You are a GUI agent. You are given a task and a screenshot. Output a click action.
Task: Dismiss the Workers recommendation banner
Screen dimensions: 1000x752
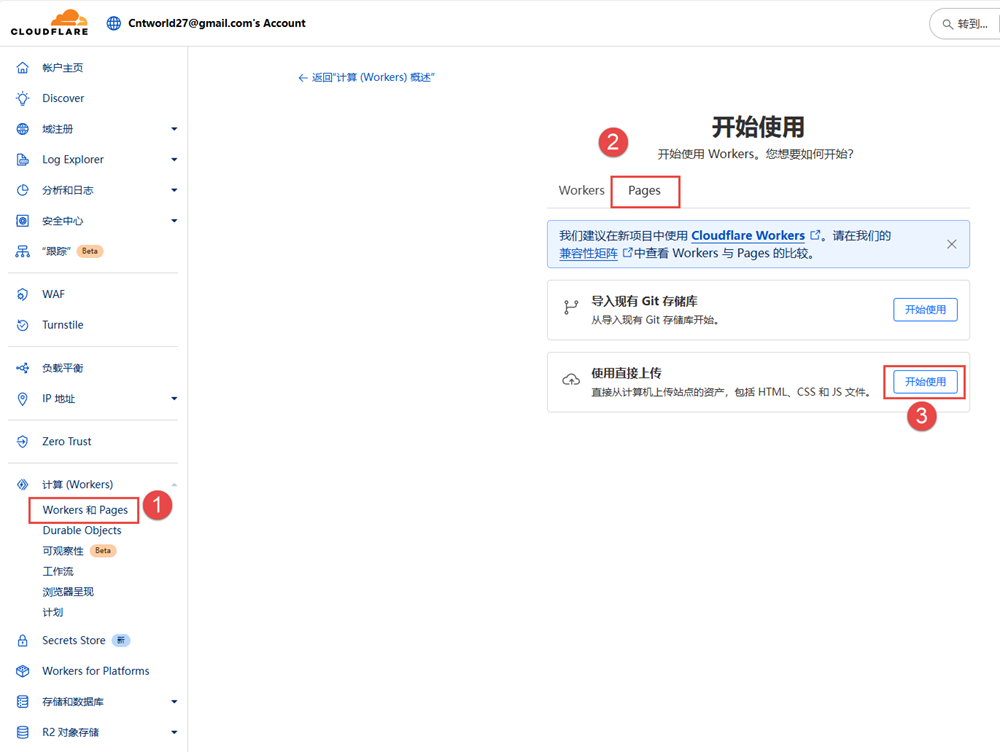pyautogui.click(x=952, y=244)
